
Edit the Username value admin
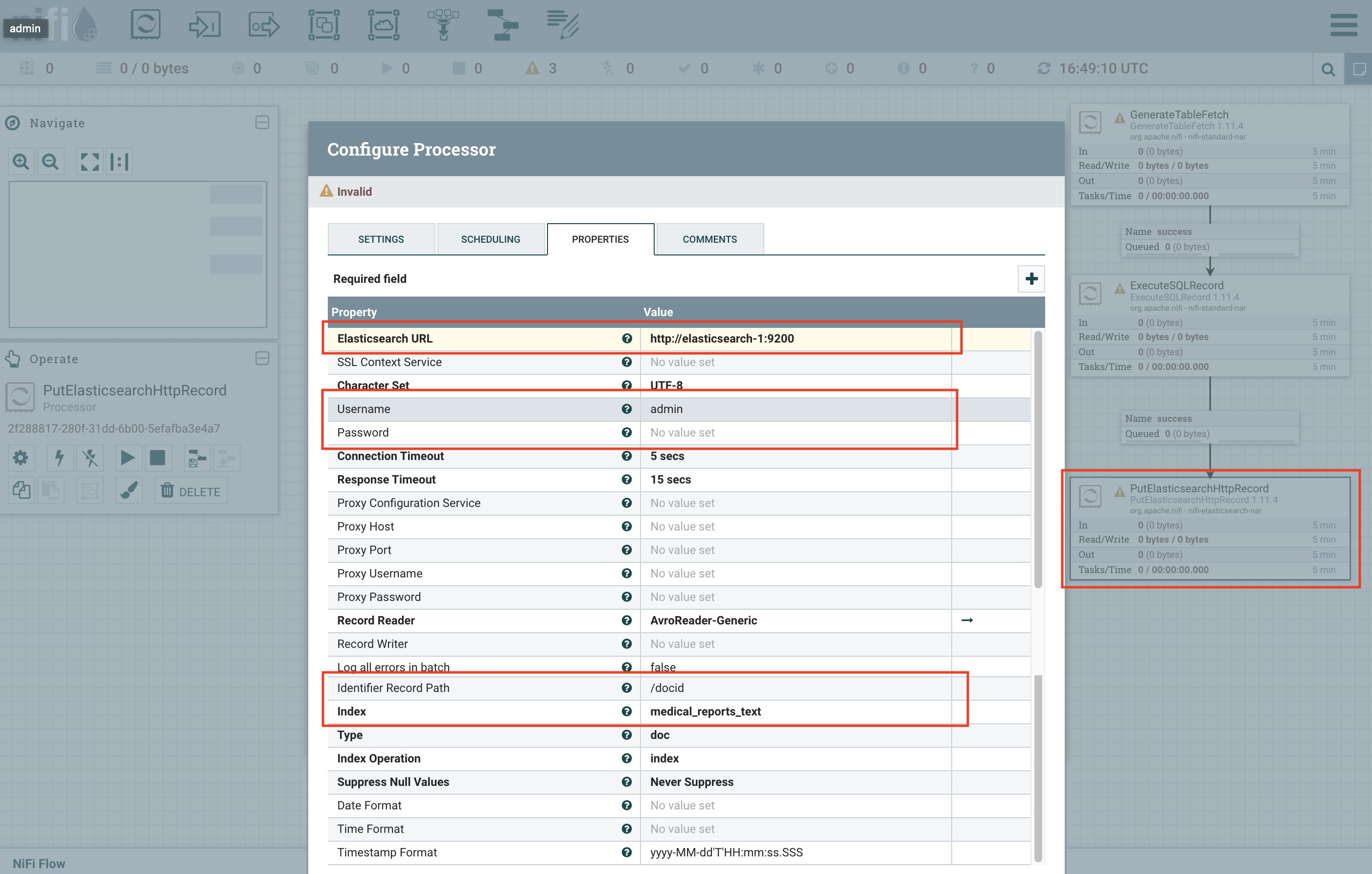click(x=796, y=409)
